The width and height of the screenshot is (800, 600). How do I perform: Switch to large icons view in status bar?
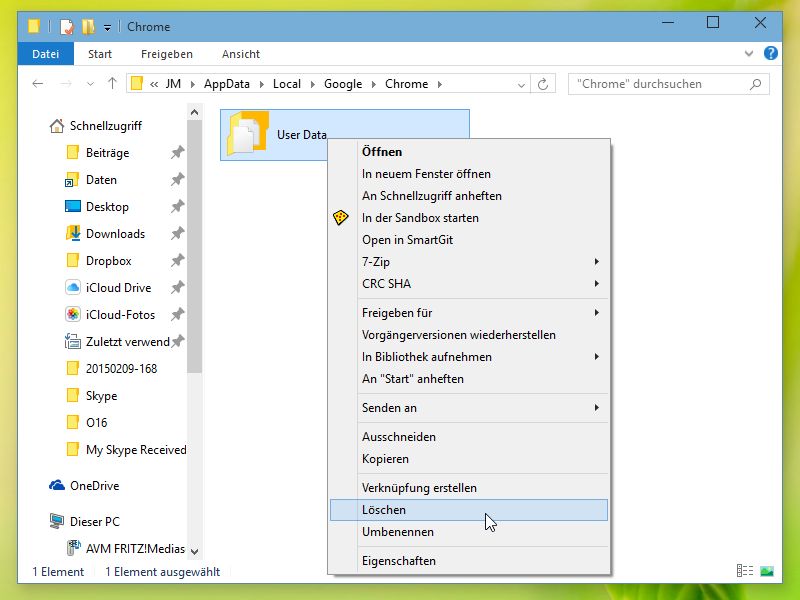click(x=767, y=570)
